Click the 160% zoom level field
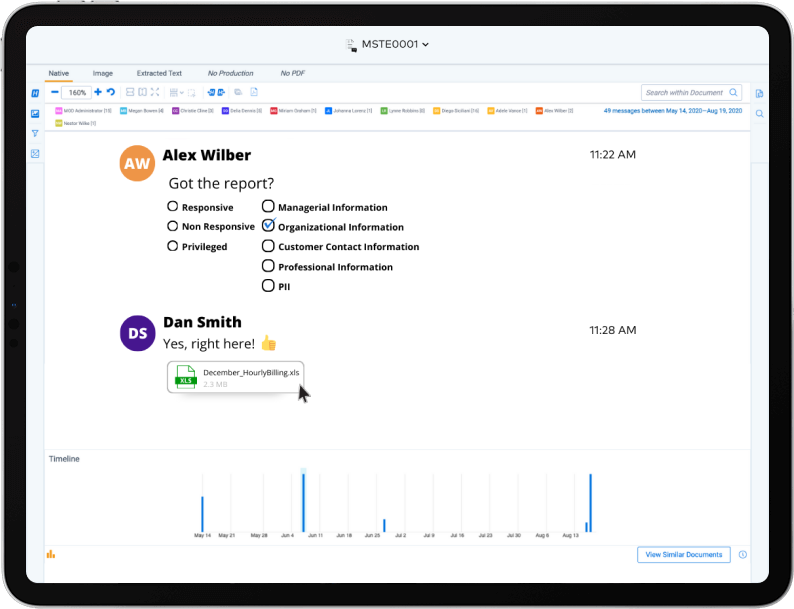This screenshot has width=794, height=609. point(76,92)
